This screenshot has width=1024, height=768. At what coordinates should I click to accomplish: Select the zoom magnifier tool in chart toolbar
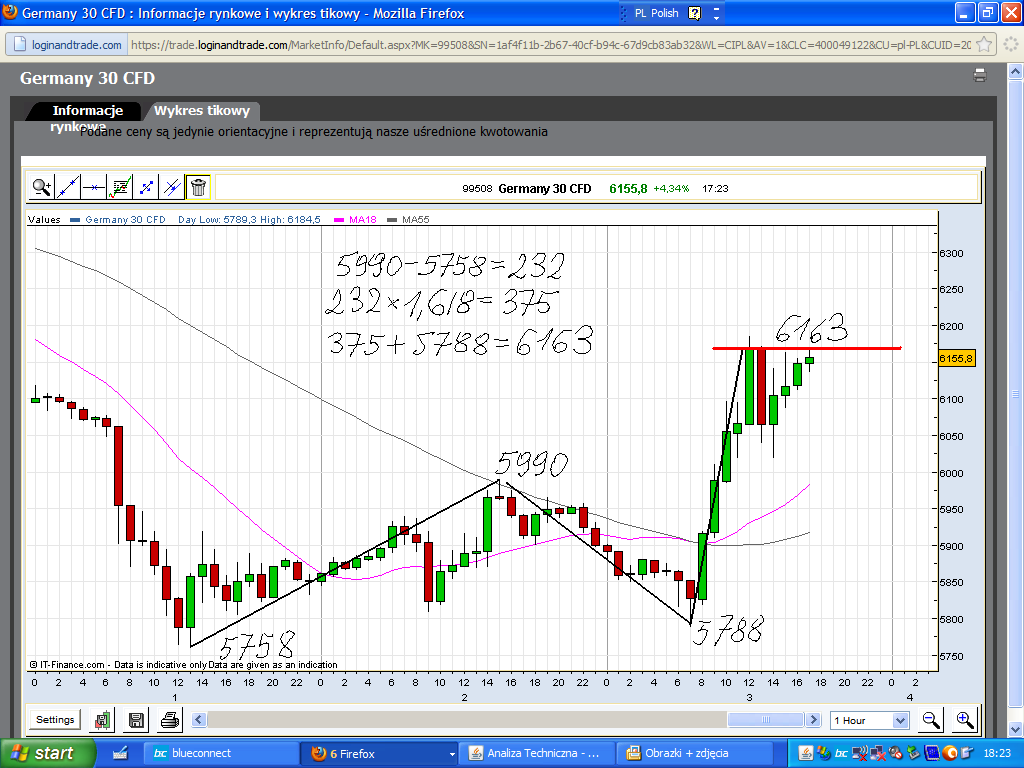pyautogui.click(x=42, y=187)
